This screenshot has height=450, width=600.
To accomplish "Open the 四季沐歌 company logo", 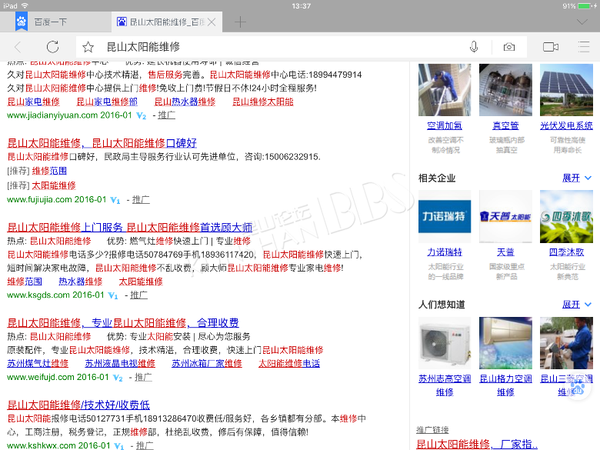I will tap(566, 217).
